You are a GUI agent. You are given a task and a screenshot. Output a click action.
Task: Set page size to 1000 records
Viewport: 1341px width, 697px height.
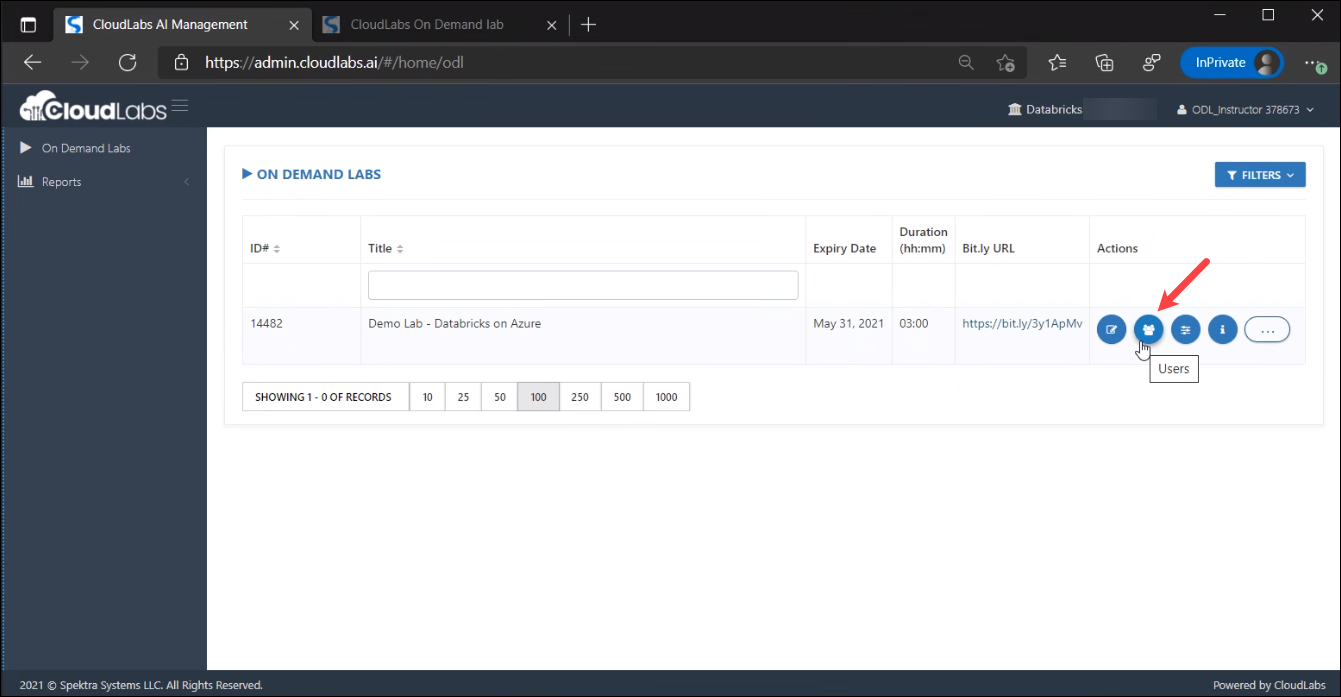[x=666, y=397]
